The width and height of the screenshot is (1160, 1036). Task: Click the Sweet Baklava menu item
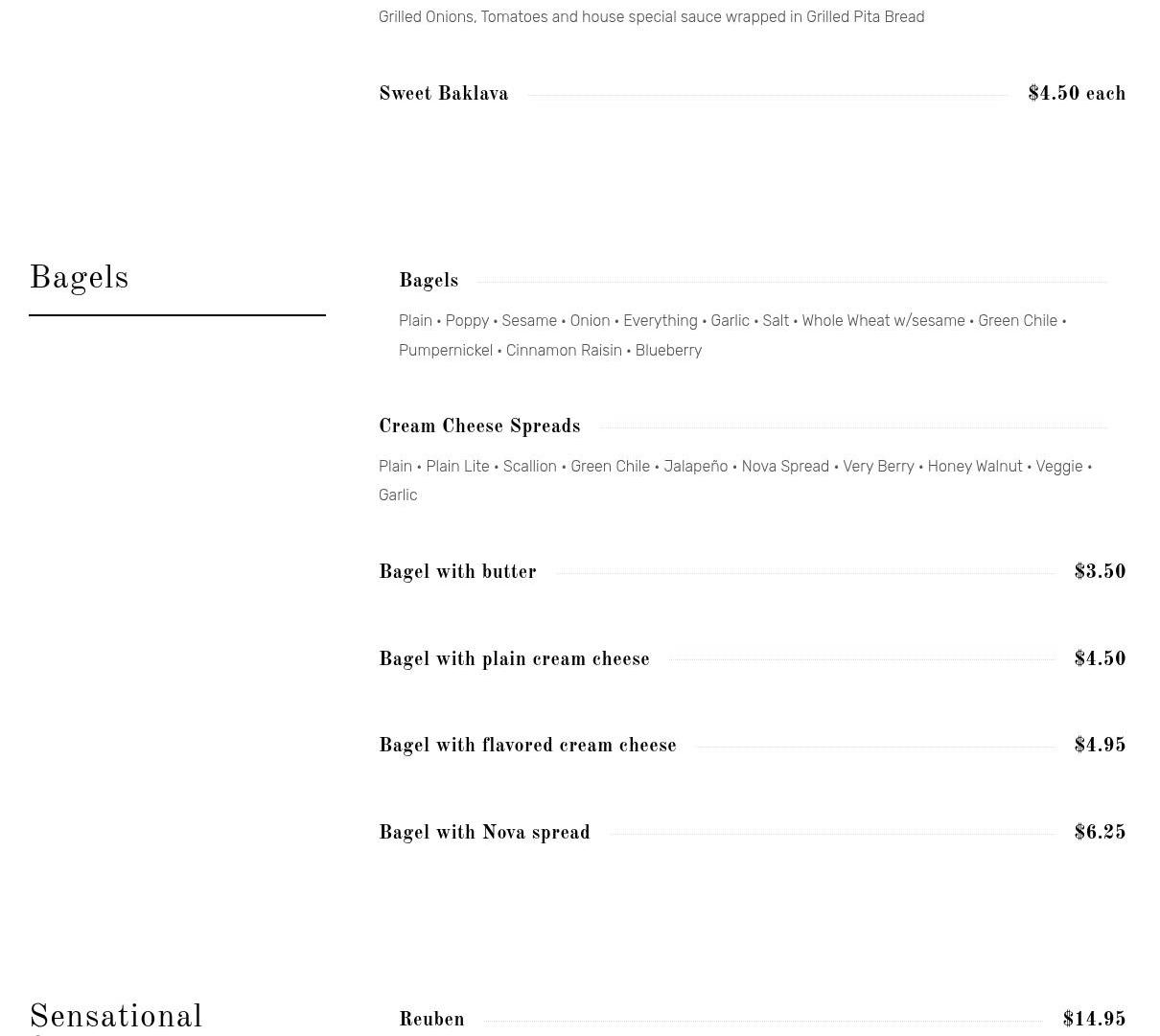(x=443, y=94)
